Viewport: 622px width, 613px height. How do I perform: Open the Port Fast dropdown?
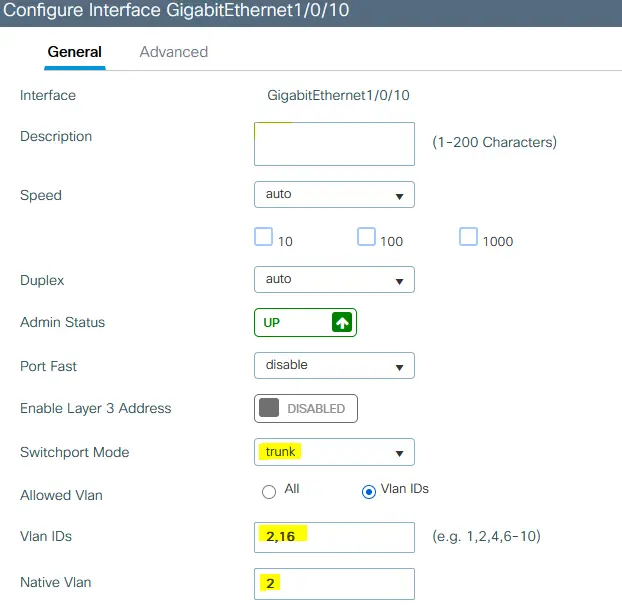pyautogui.click(x=334, y=365)
